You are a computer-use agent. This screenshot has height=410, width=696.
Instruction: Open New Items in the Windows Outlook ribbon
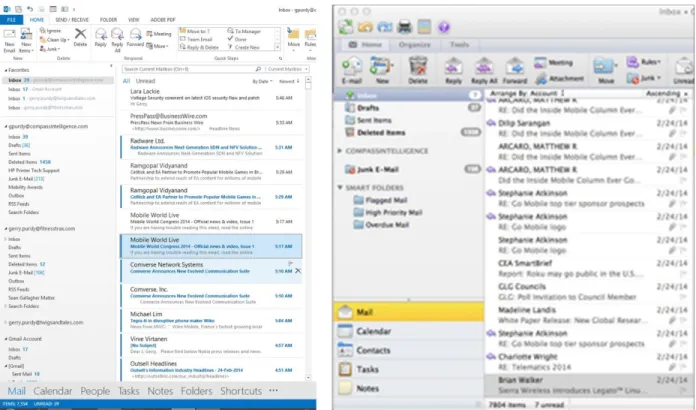(x=26, y=40)
